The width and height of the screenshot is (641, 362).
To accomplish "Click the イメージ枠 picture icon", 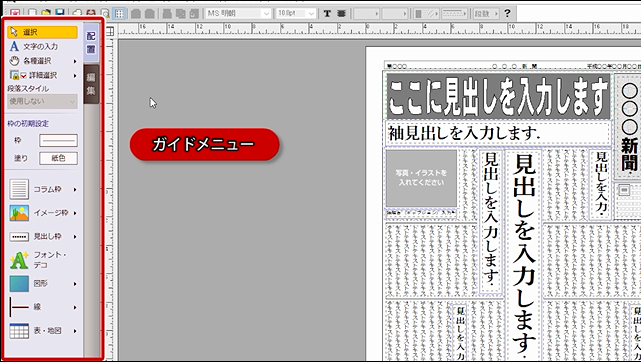I will [x=19, y=213].
